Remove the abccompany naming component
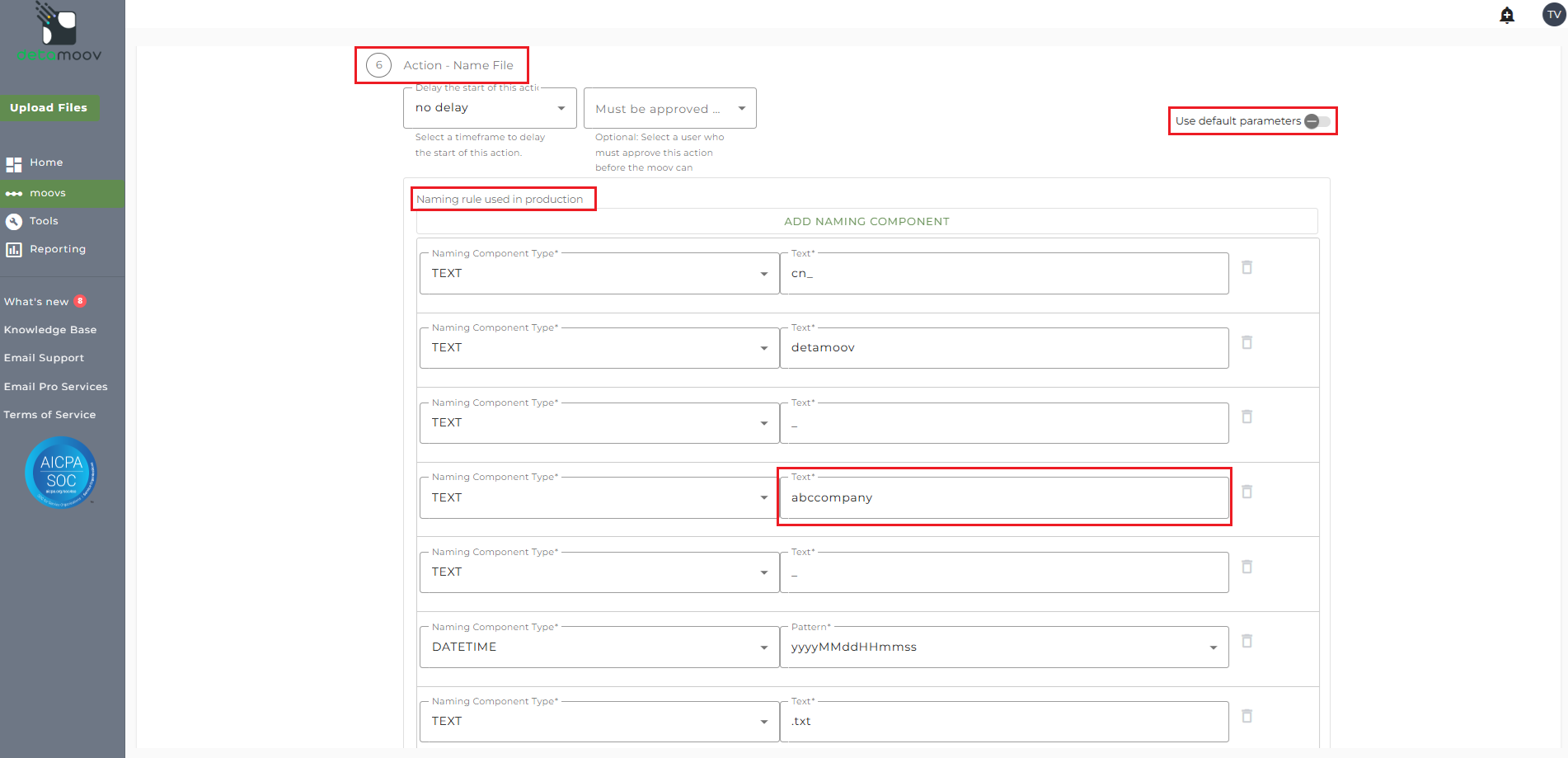1568x758 pixels. coord(1247,492)
